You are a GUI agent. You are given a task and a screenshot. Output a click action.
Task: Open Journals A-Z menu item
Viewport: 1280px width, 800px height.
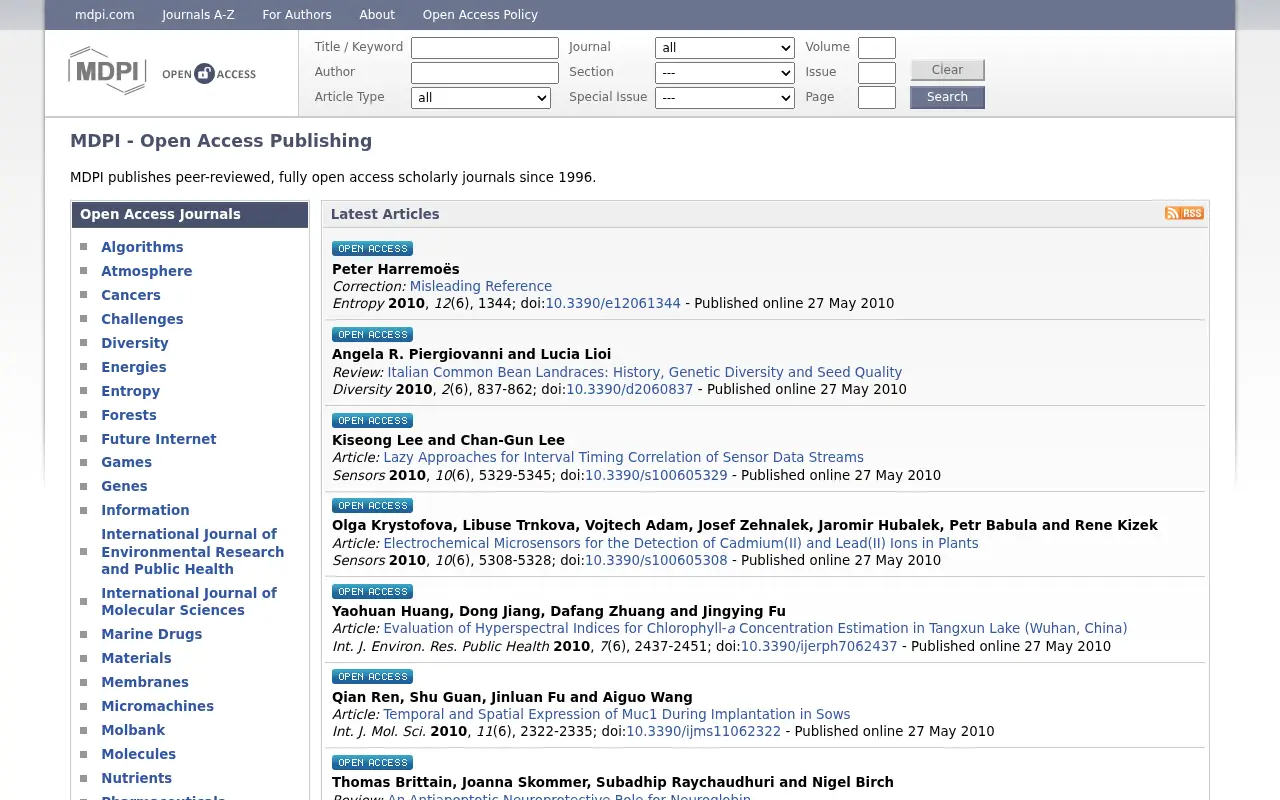[x=198, y=15]
